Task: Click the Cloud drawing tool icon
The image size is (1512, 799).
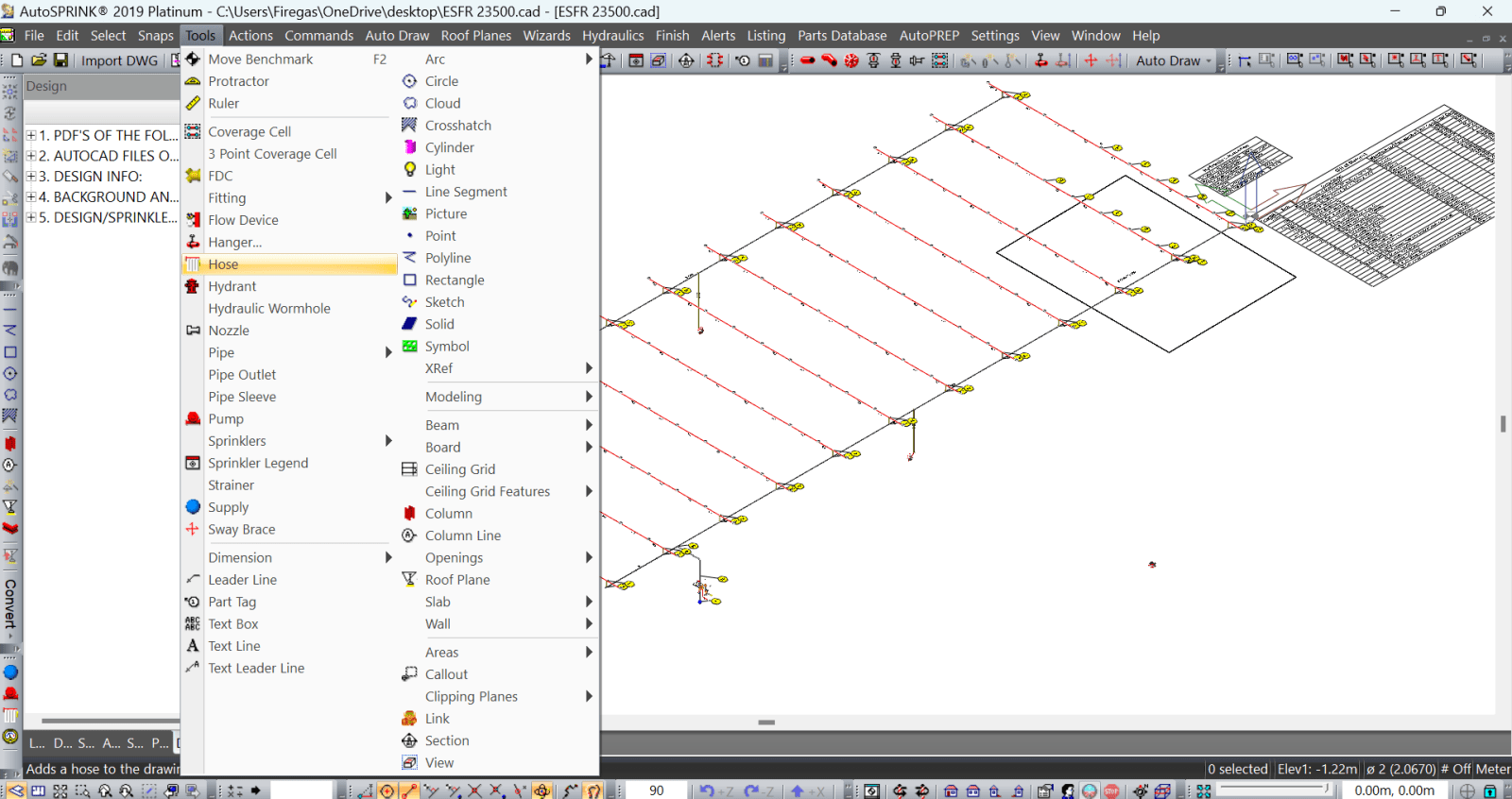Action: point(410,103)
